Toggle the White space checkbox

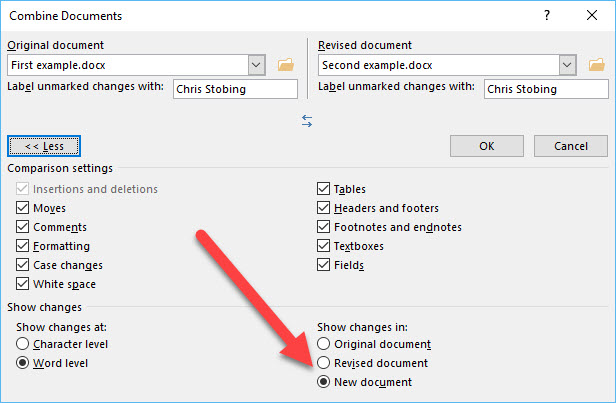23,284
